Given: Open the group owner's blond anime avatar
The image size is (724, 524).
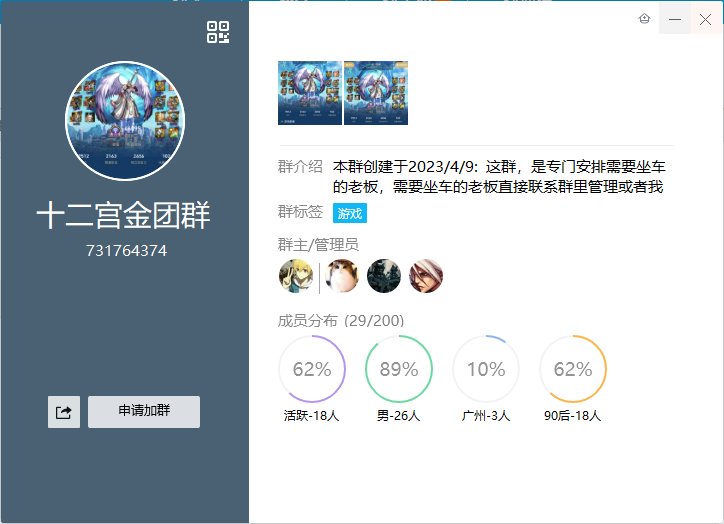Looking at the screenshot, I should coord(296,276).
